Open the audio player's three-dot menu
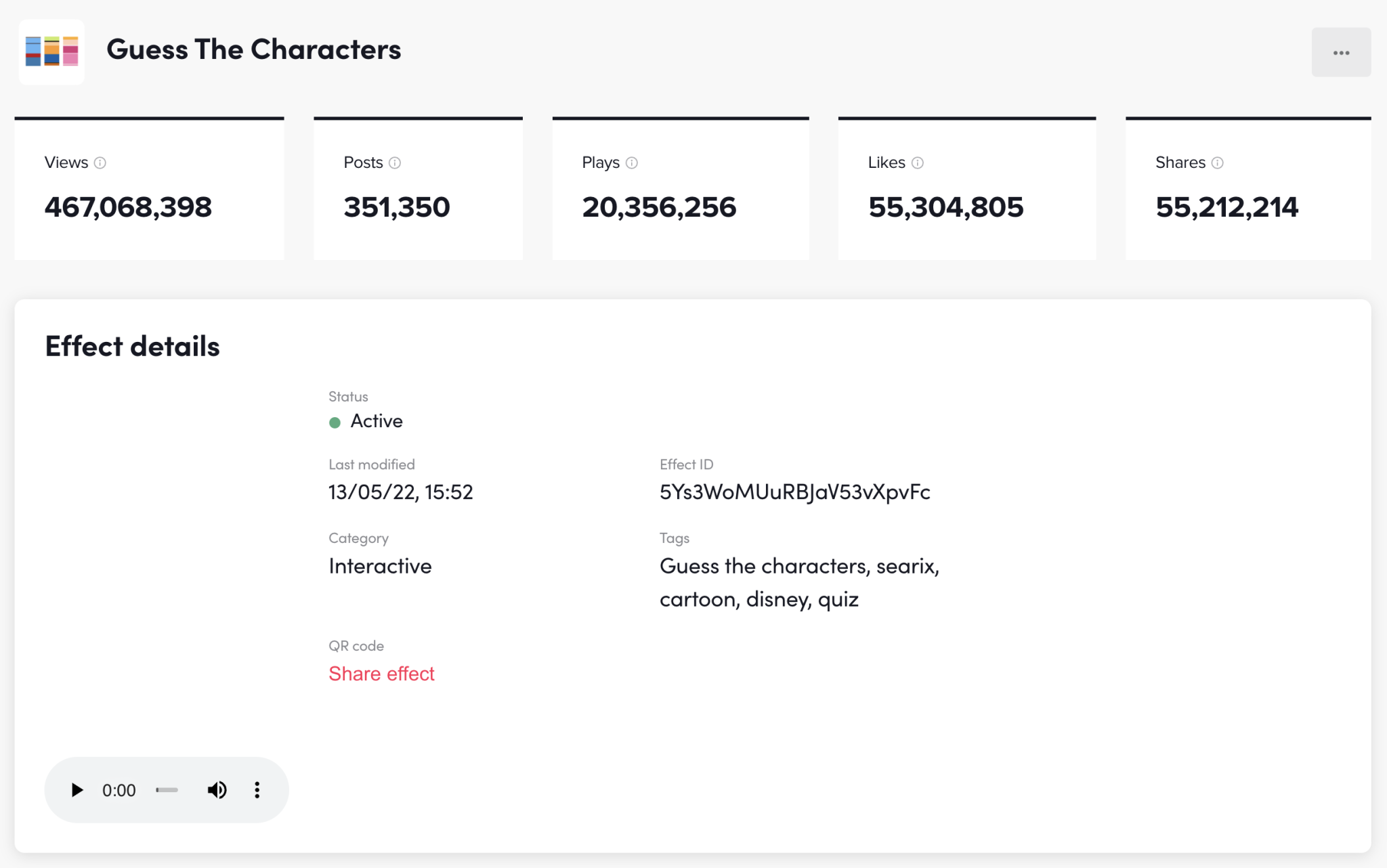 point(257,789)
